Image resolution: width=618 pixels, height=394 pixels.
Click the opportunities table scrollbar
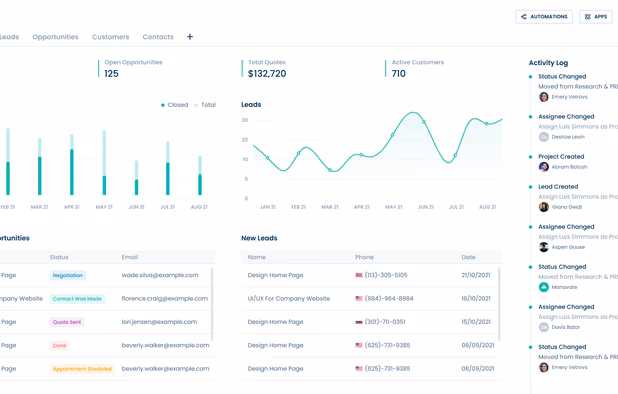[212, 304]
